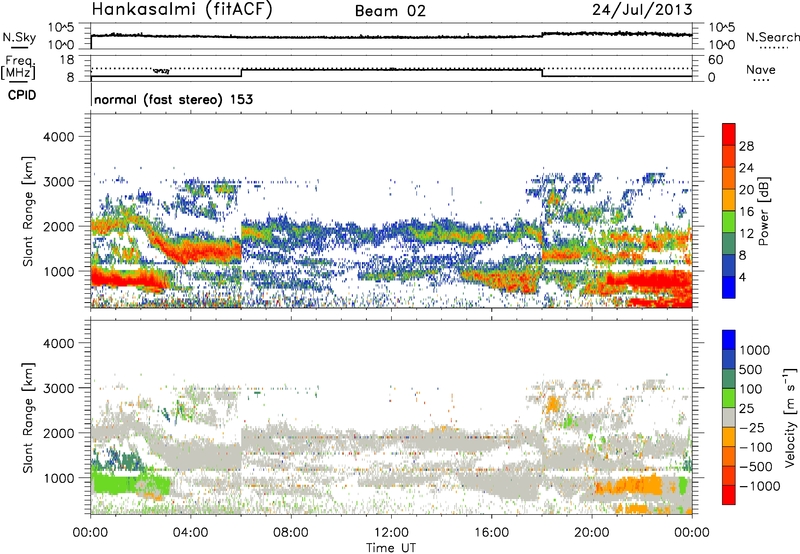Click the 'Time UT' axis label
The width and height of the screenshot is (800, 554).
pos(391,548)
